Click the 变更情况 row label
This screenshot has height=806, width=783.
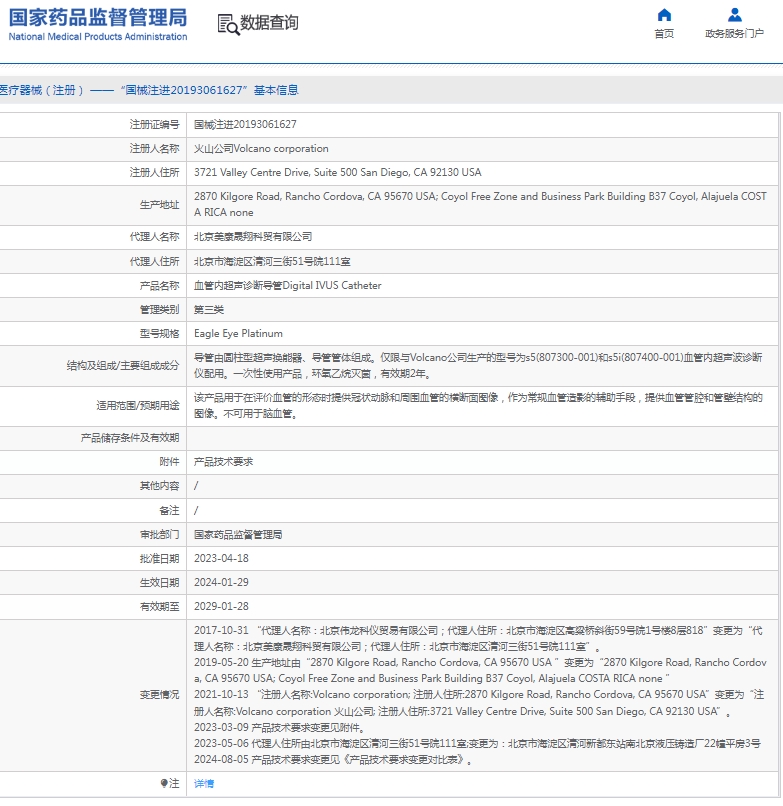click(x=159, y=695)
